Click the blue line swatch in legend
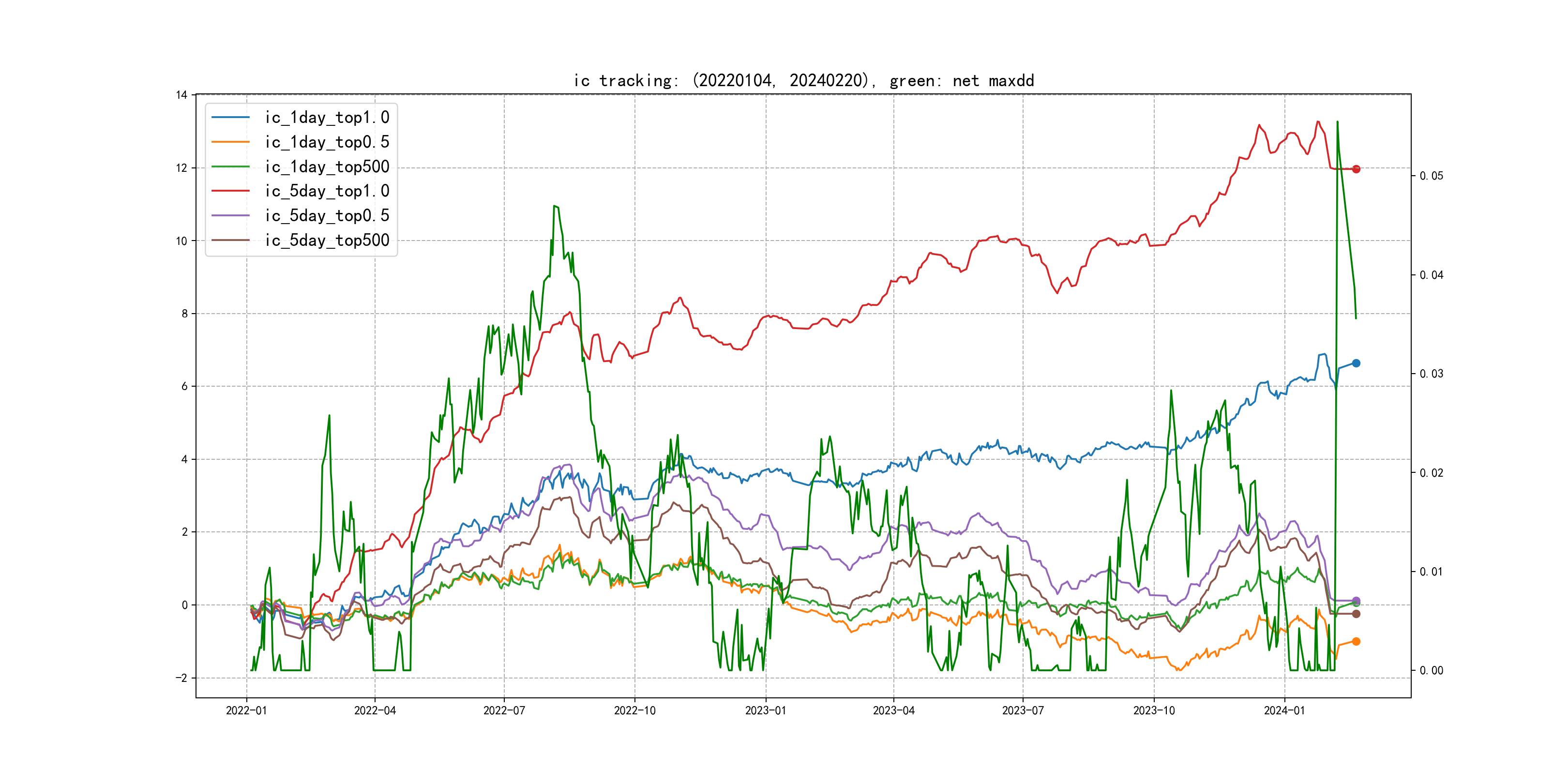This screenshot has height=784, width=1568. 231,118
